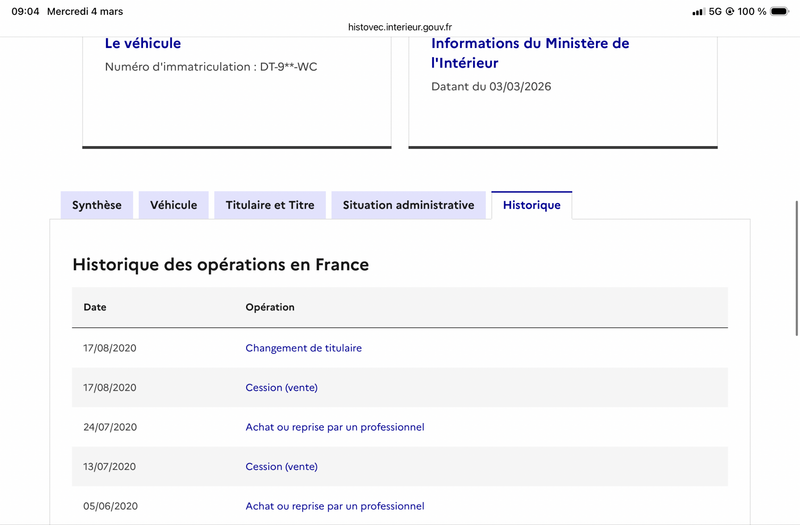800x525 pixels.
Task: Tap the rotation lock status icon
Action: pyautogui.click(x=730, y=11)
